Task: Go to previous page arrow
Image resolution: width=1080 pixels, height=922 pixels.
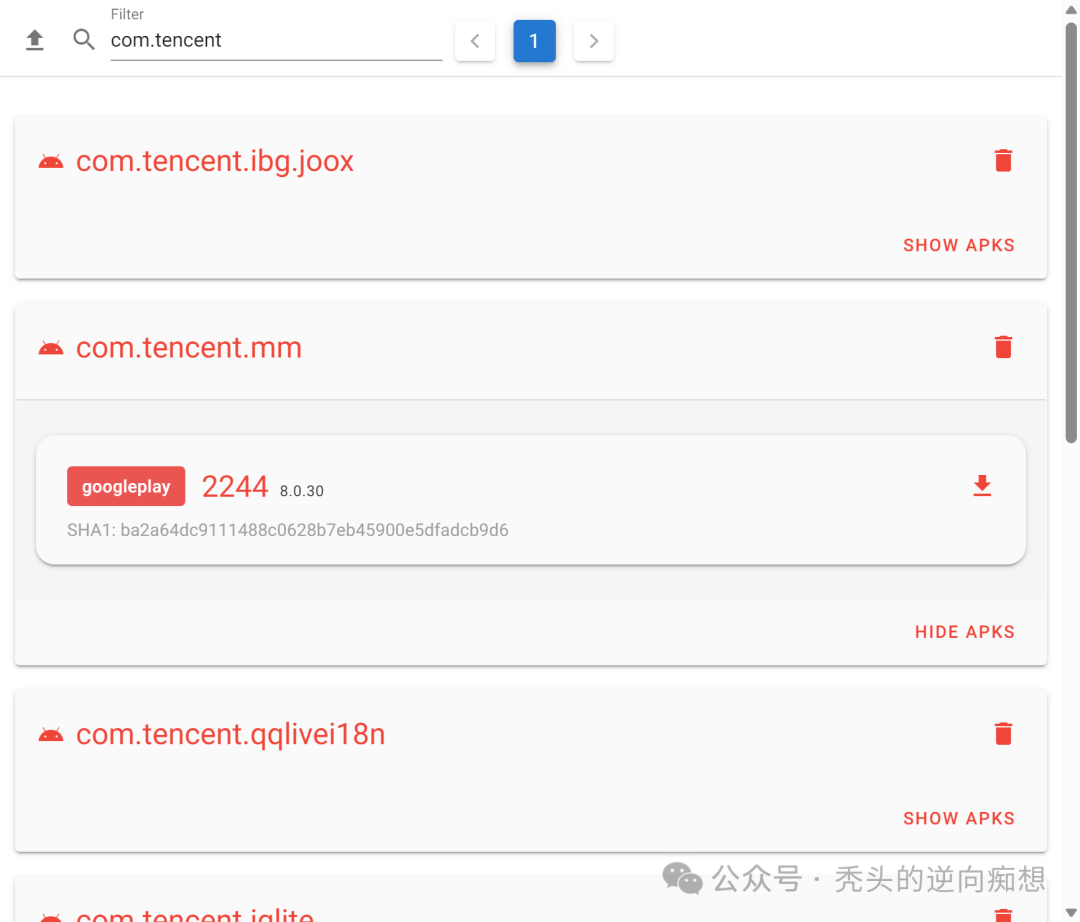Action: (x=475, y=41)
